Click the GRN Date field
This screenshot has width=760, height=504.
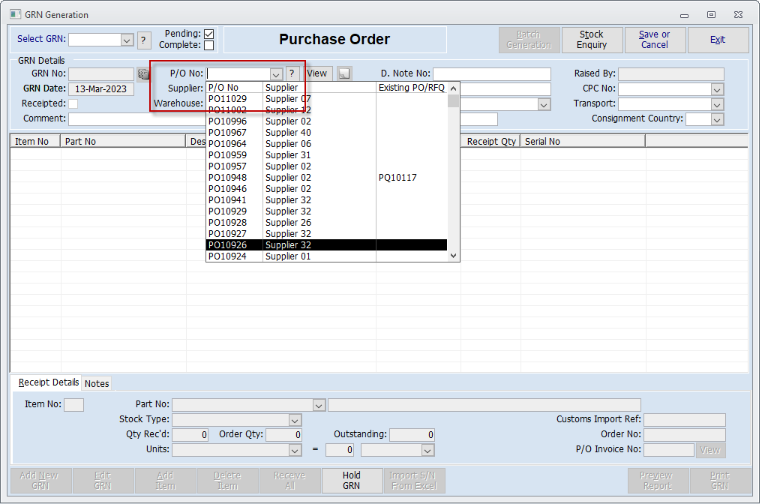101,89
